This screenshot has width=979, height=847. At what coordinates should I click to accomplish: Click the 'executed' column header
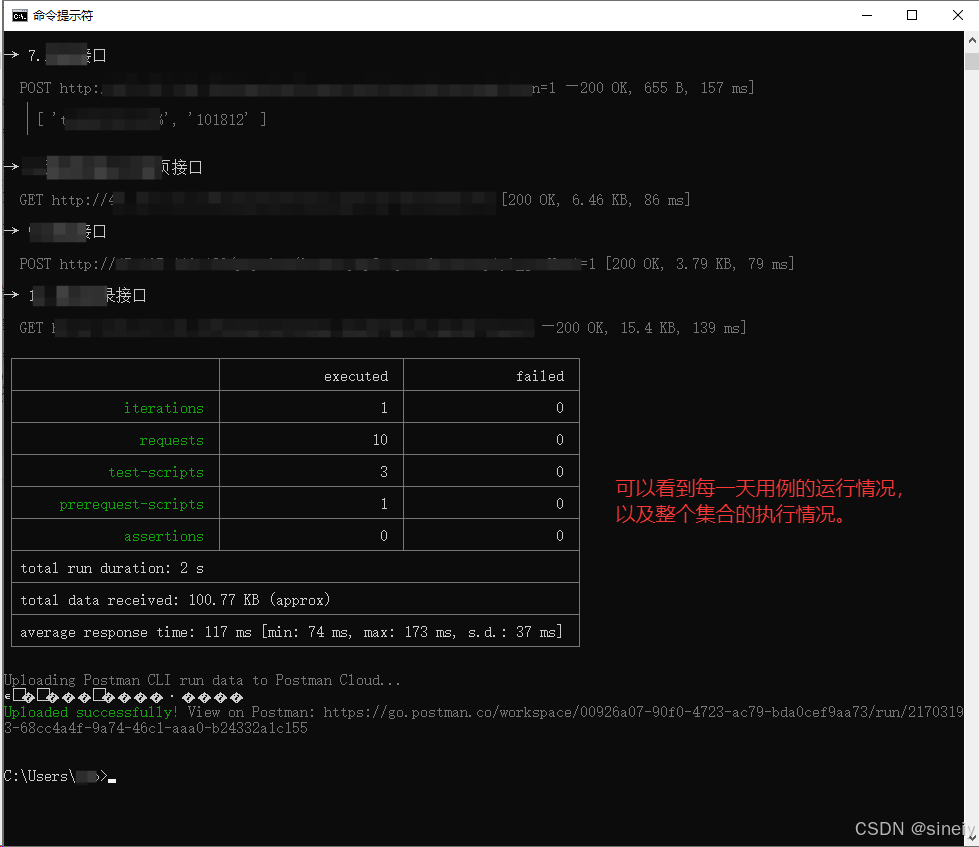(356, 375)
